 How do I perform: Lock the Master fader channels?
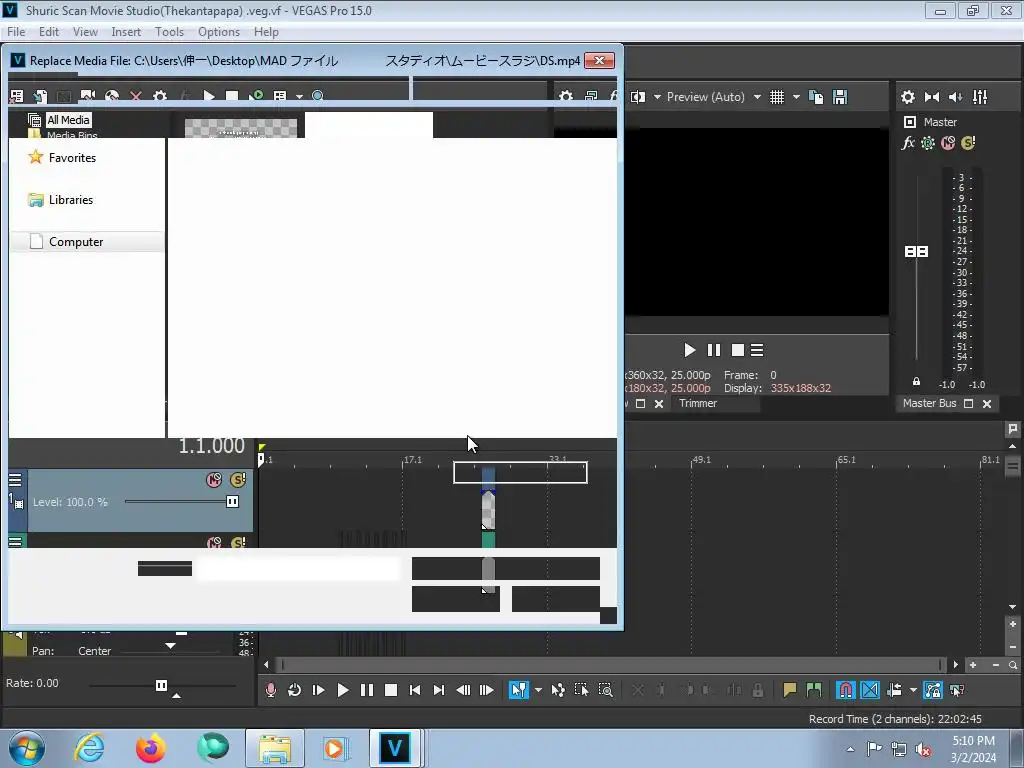916,381
